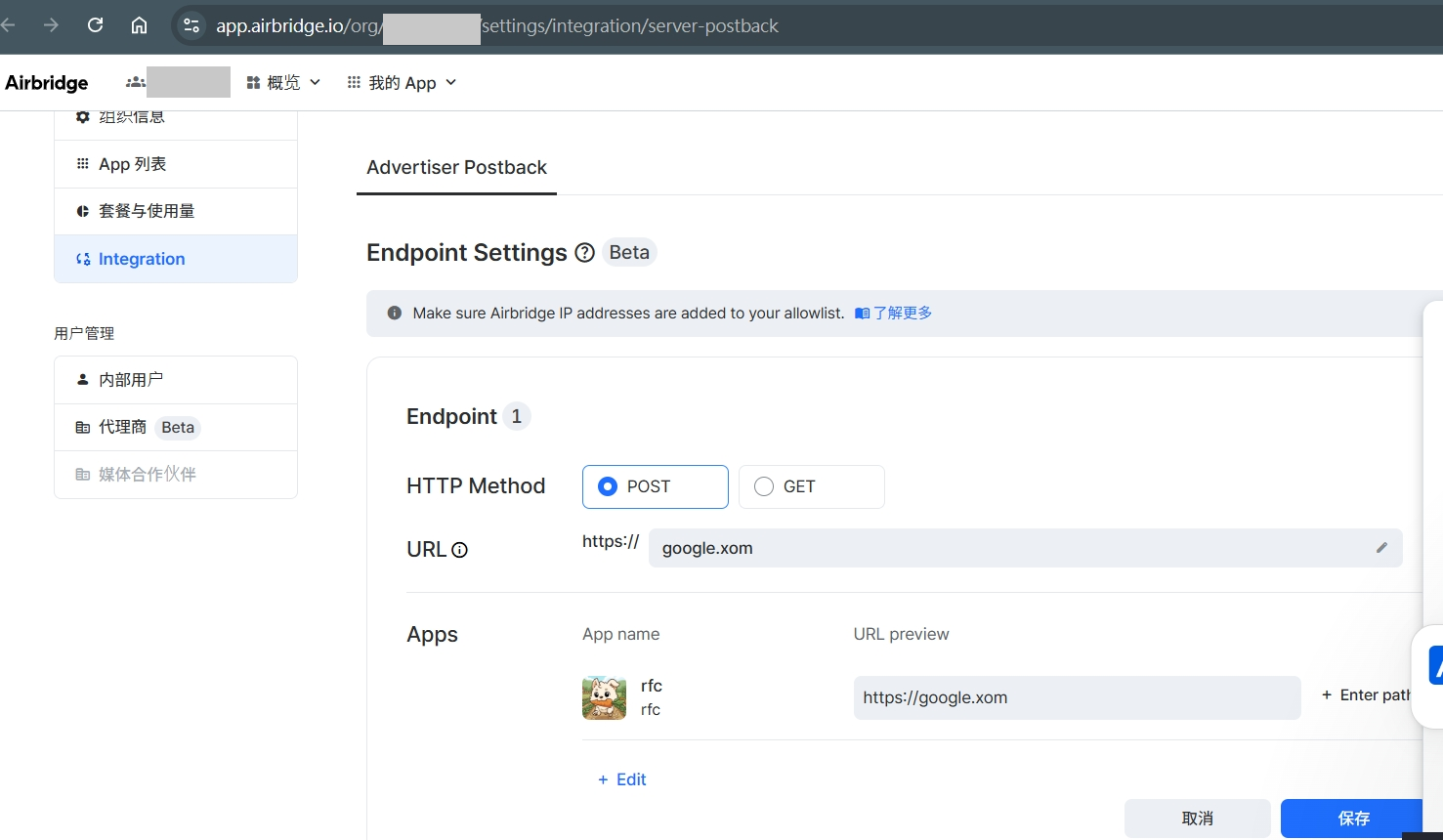Open the rfc app thumbnail

click(604, 697)
